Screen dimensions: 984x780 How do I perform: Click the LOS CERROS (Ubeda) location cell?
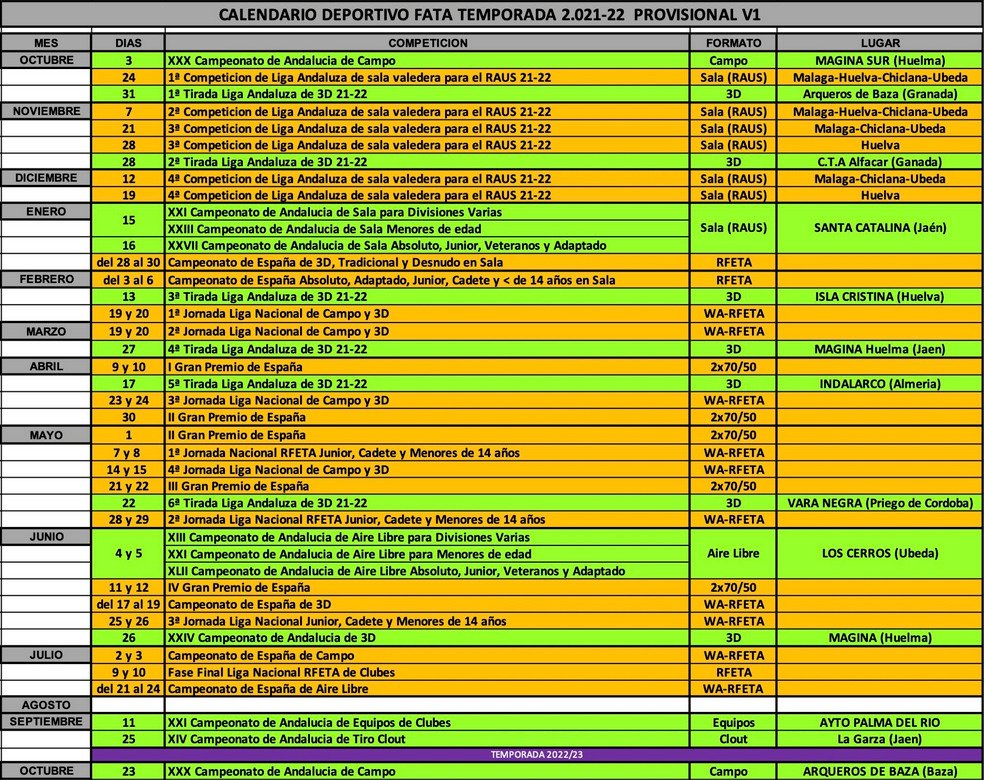[879, 553]
